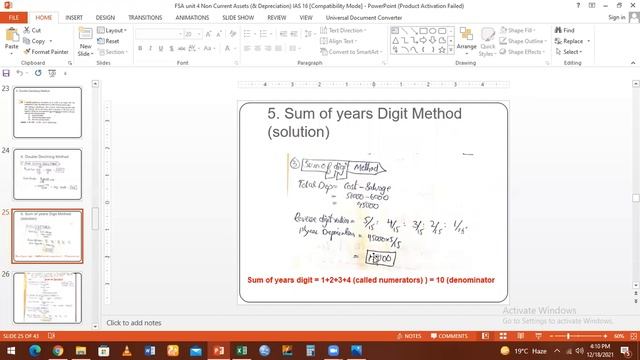Undo the last action

[x=19, y=73]
